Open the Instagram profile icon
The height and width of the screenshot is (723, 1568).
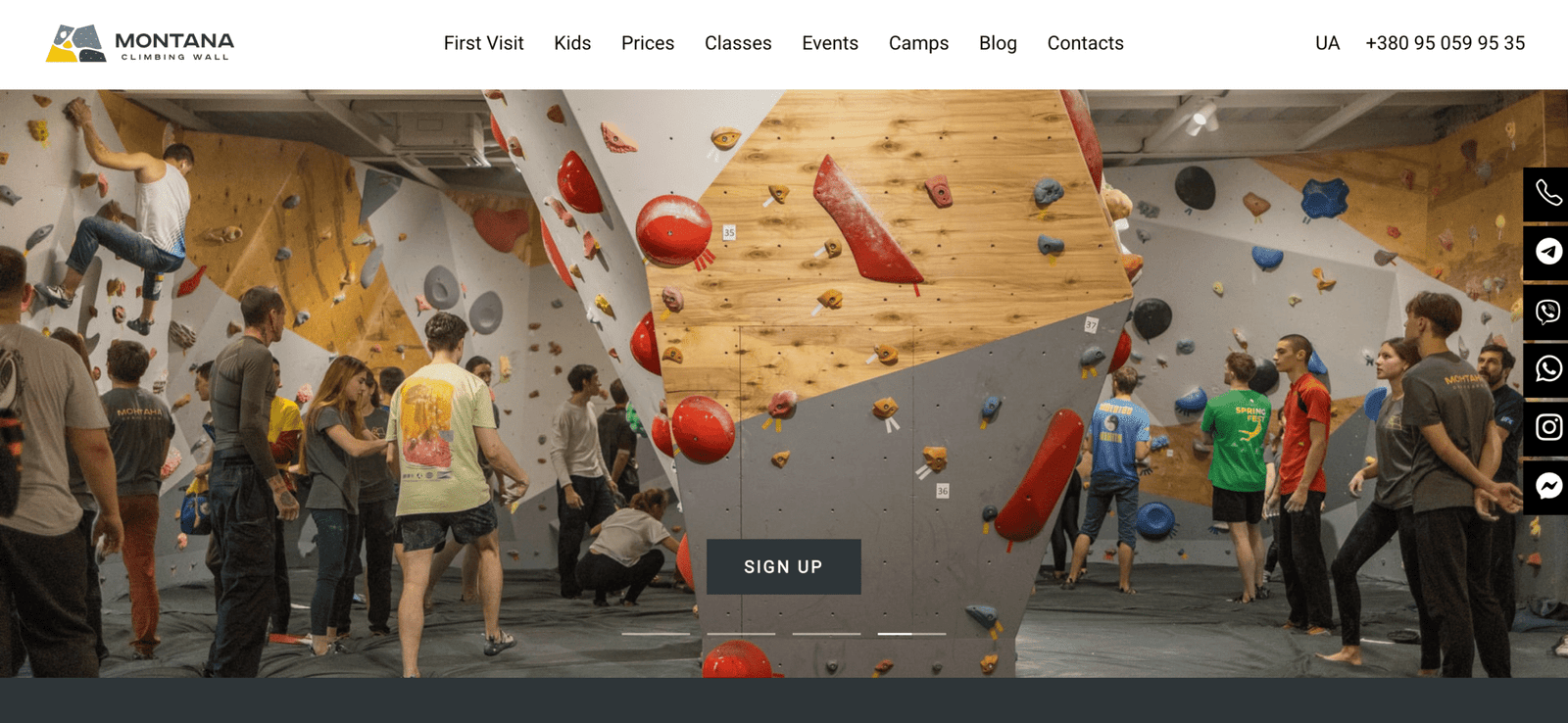click(x=1547, y=427)
